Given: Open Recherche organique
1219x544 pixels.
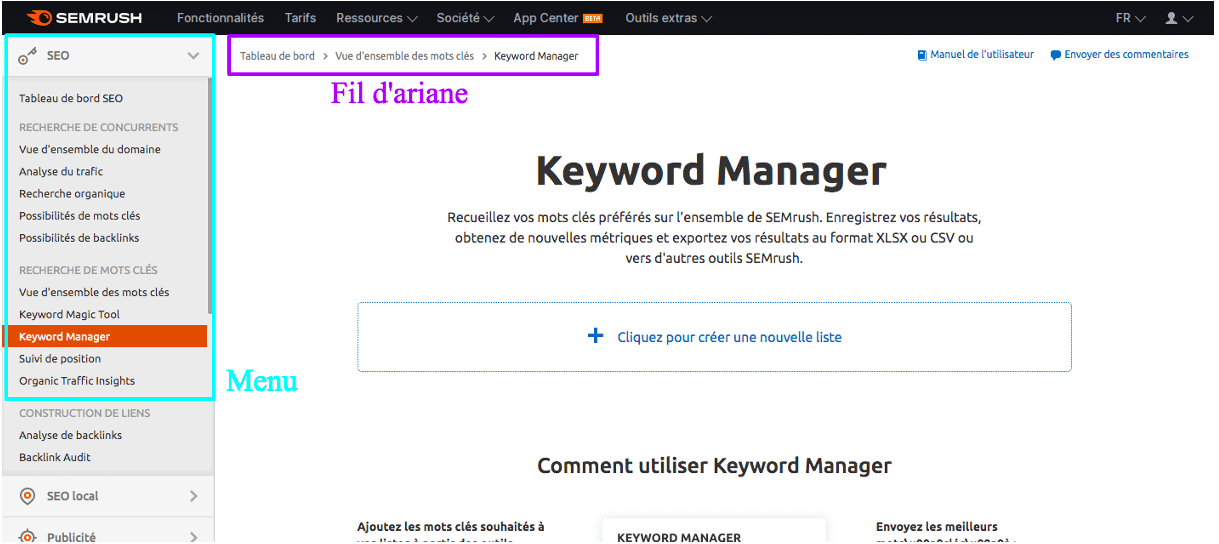Looking at the screenshot, I should (72, 193).
